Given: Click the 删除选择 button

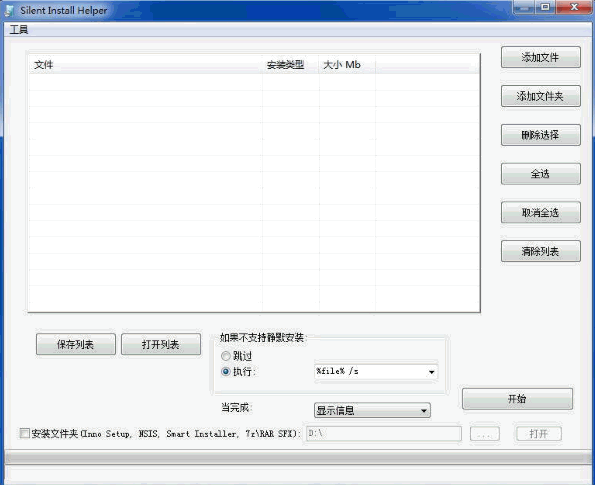Looking at the screenshot, I should point(541,135).
